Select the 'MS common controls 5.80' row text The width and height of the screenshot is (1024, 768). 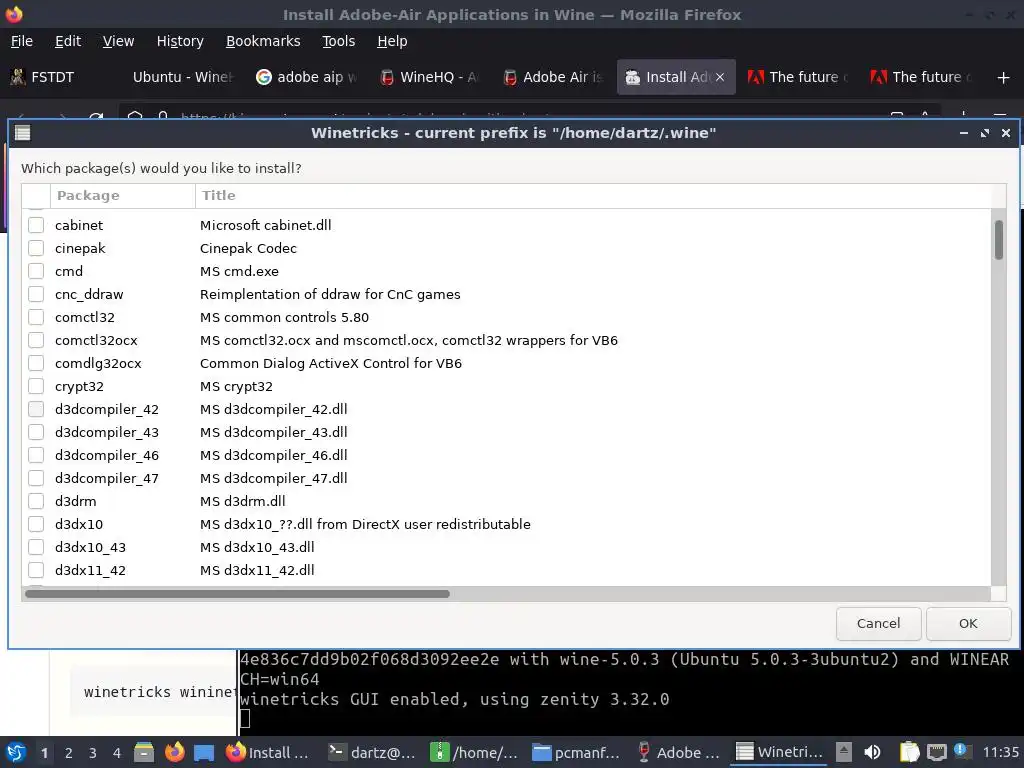point(284,317)
